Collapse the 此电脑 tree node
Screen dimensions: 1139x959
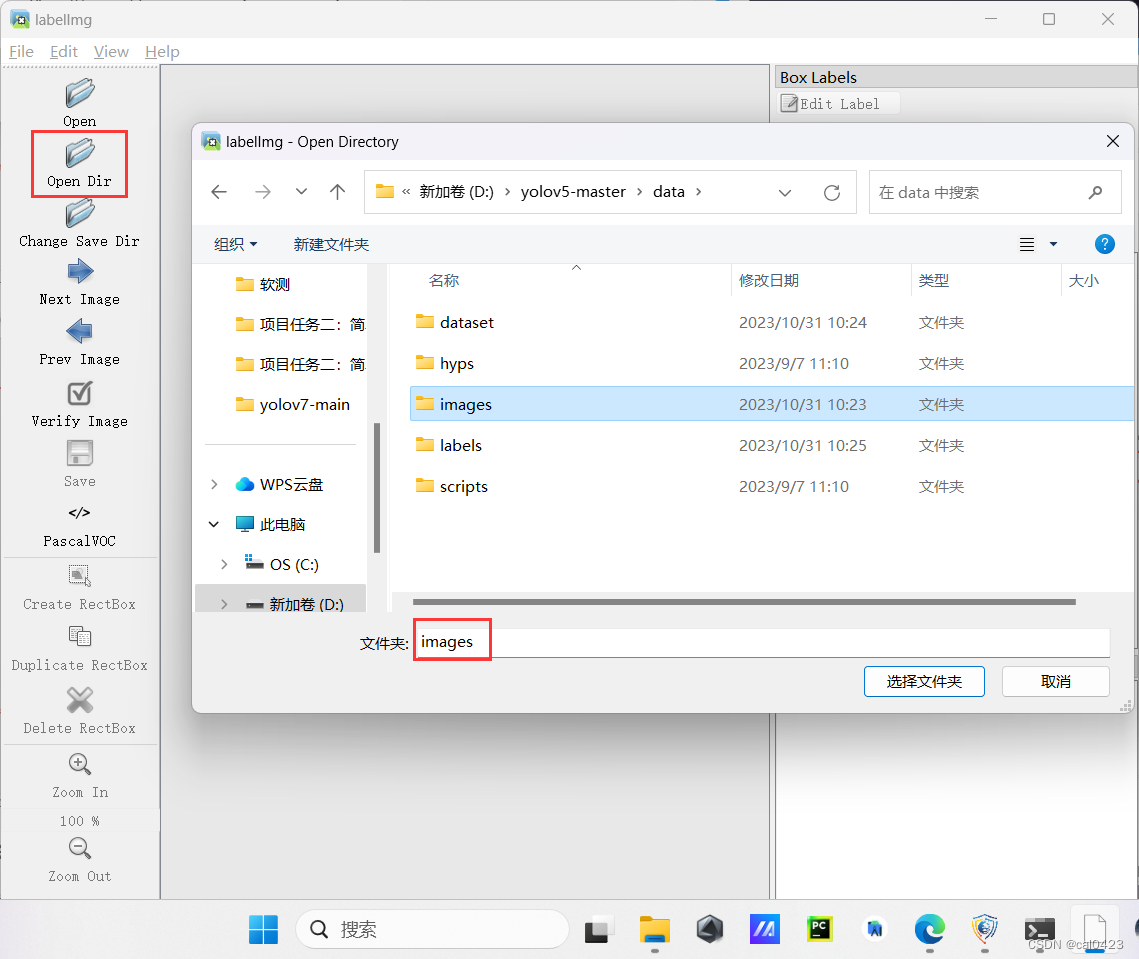coord(214,525)
